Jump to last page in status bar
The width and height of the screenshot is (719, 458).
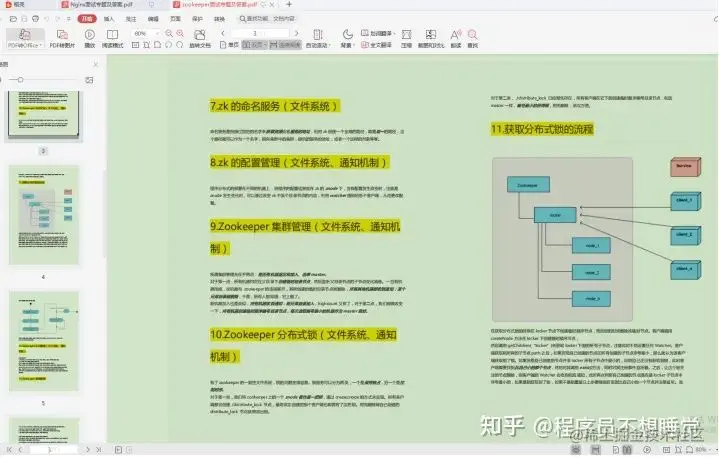click(x=99, y=450)
